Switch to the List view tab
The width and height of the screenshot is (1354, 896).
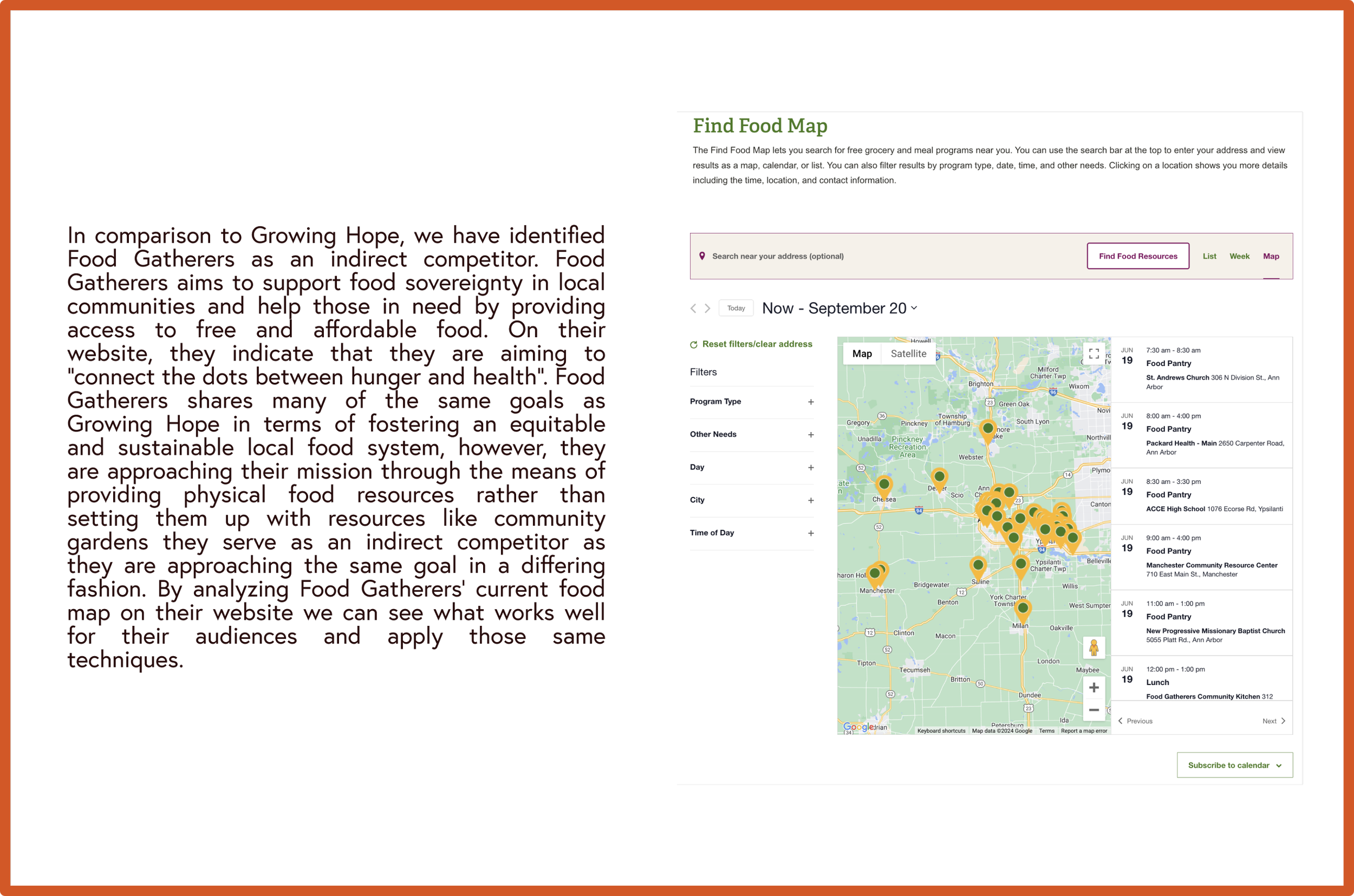click(x=1209, y=256)
